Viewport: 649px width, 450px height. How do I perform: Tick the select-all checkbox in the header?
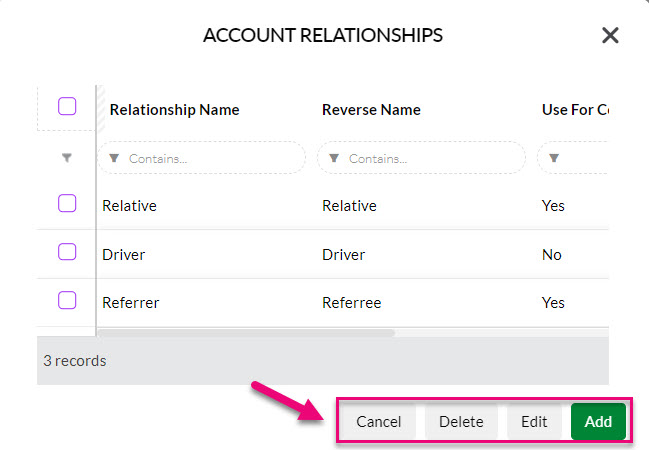(67, 106)
